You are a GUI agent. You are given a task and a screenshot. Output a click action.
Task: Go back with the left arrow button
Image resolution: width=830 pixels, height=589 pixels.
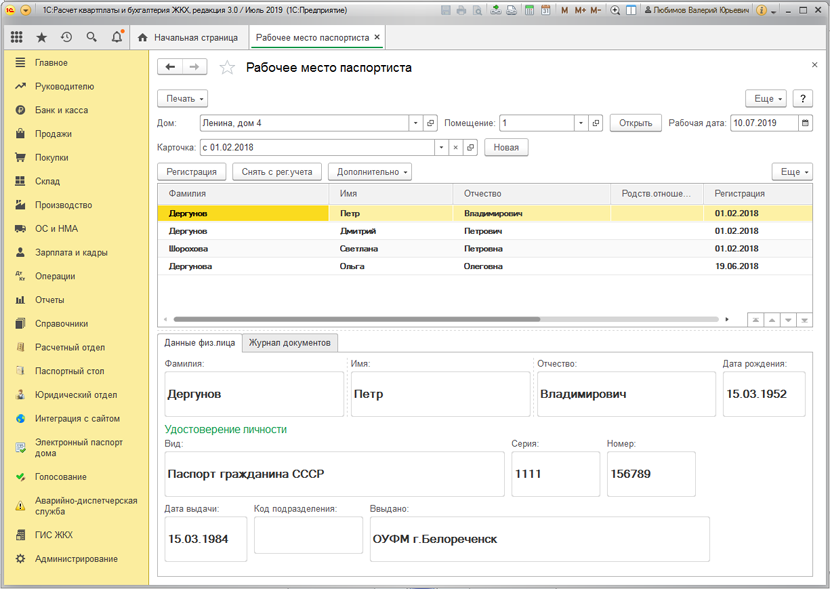tap(170, 67)
